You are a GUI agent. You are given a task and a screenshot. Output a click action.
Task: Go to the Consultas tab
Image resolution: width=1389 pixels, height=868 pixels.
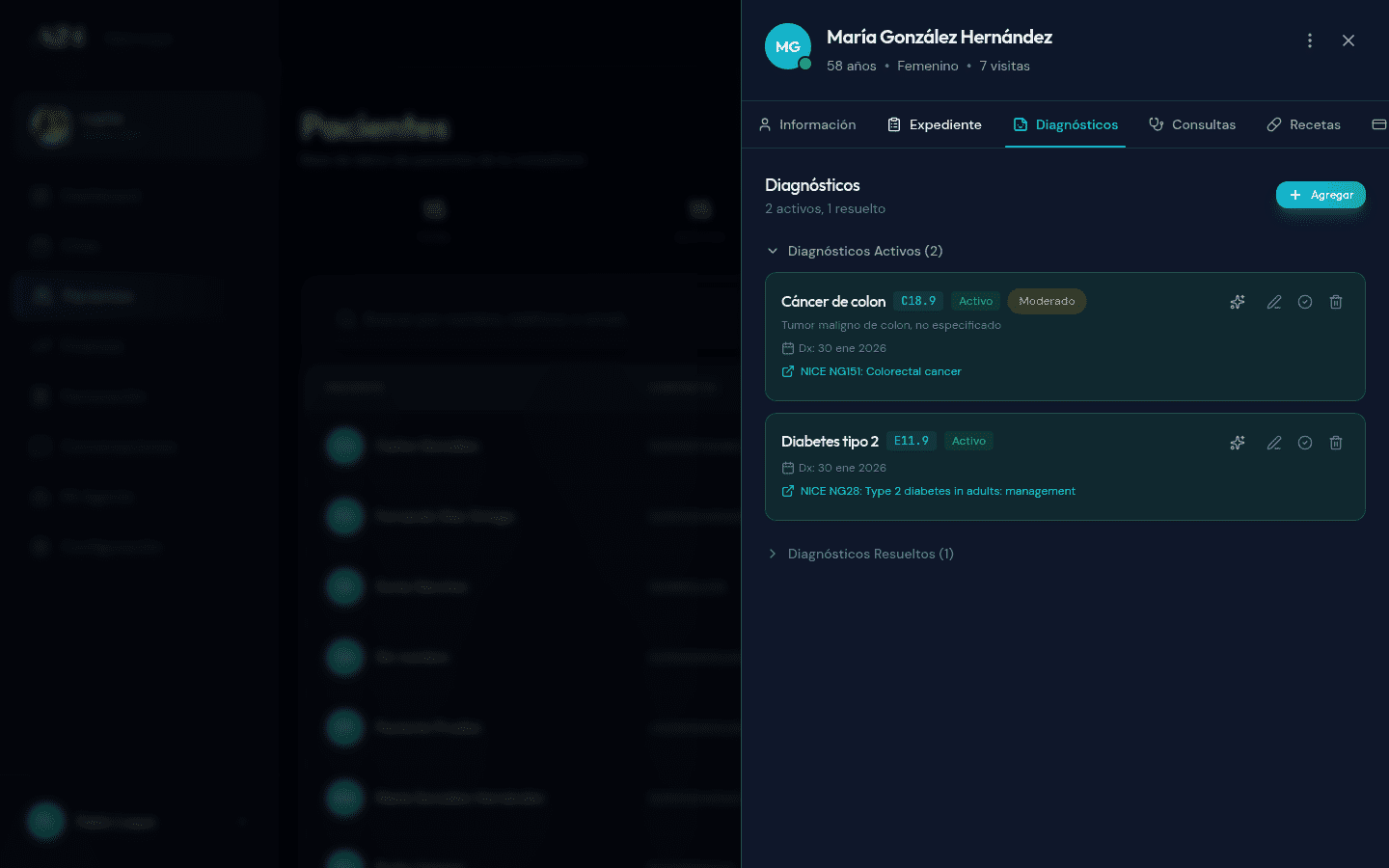[1192, 124]
